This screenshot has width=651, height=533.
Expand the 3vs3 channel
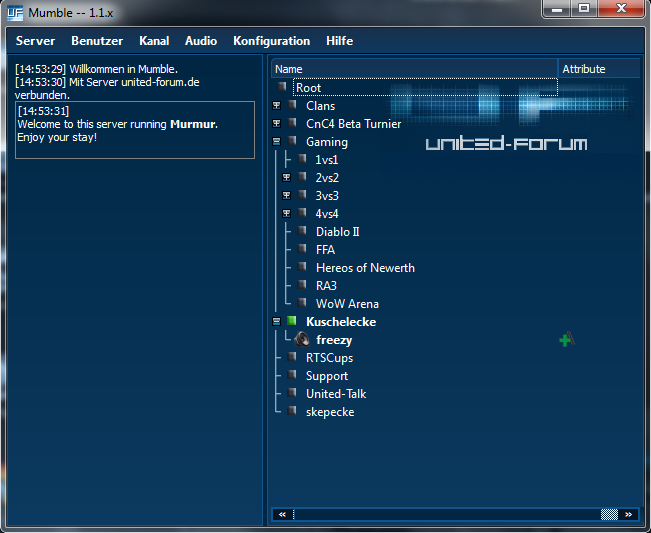286,196
